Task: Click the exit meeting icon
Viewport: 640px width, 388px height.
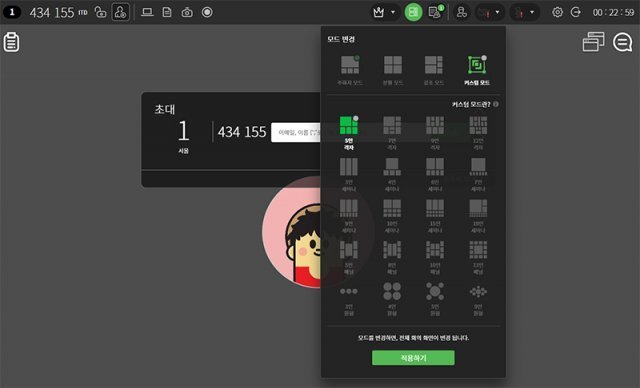Action: [x=576, y=12]
